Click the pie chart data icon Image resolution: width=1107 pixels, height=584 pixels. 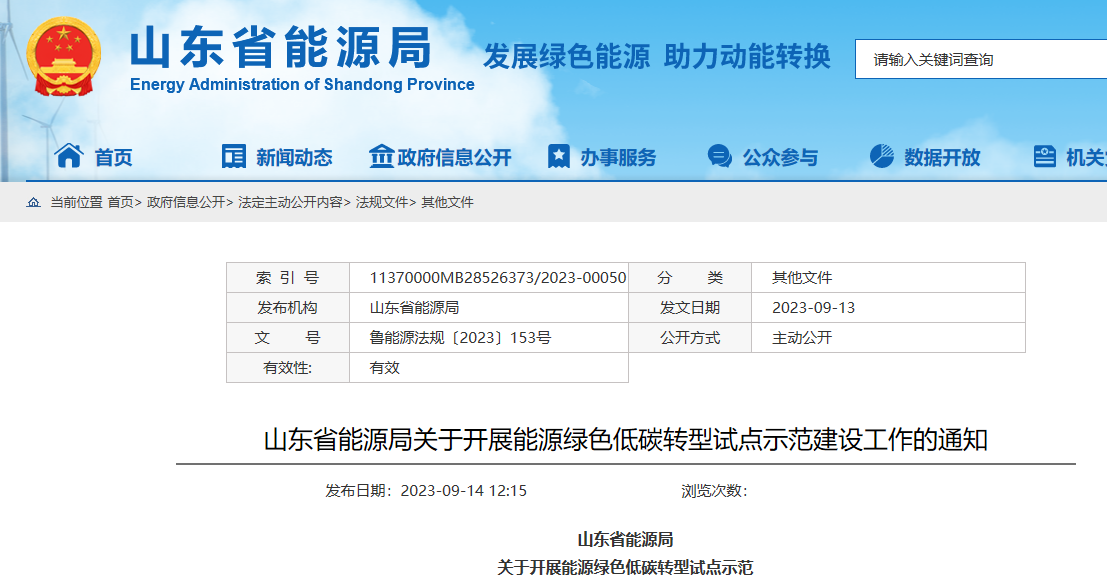[881, 157]
